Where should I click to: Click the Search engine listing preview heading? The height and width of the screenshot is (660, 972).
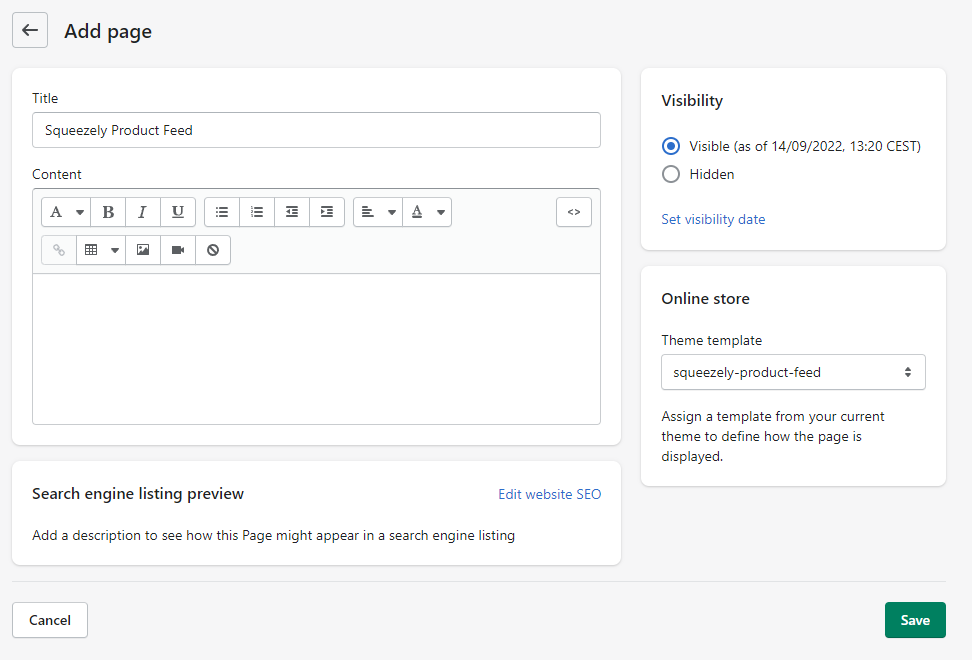pos(138,494)
